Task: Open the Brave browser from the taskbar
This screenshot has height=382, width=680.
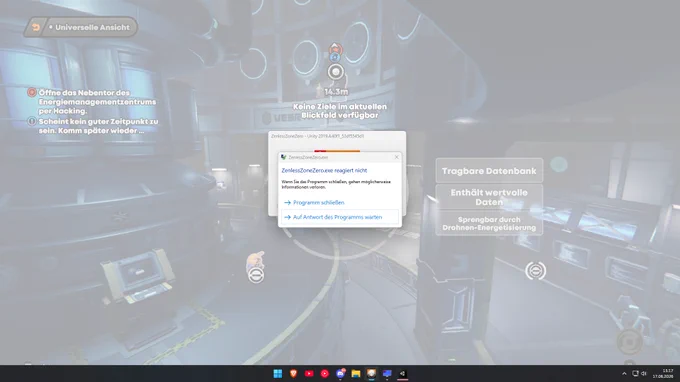Action: click(294, 373)
